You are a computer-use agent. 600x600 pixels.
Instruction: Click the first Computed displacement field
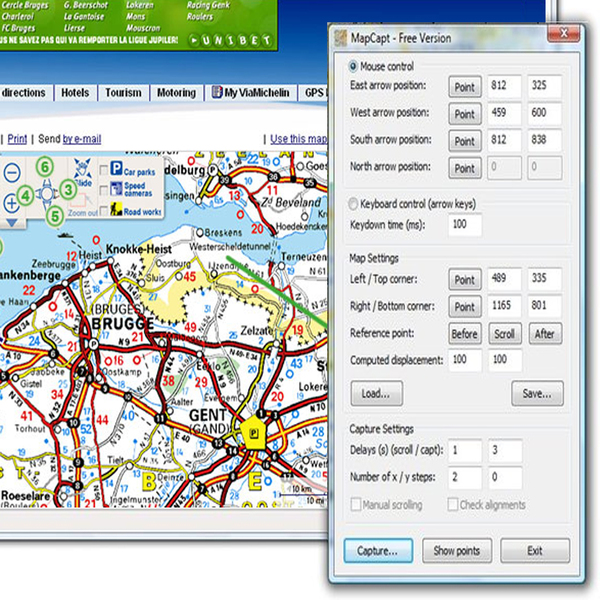click(465, 360)
